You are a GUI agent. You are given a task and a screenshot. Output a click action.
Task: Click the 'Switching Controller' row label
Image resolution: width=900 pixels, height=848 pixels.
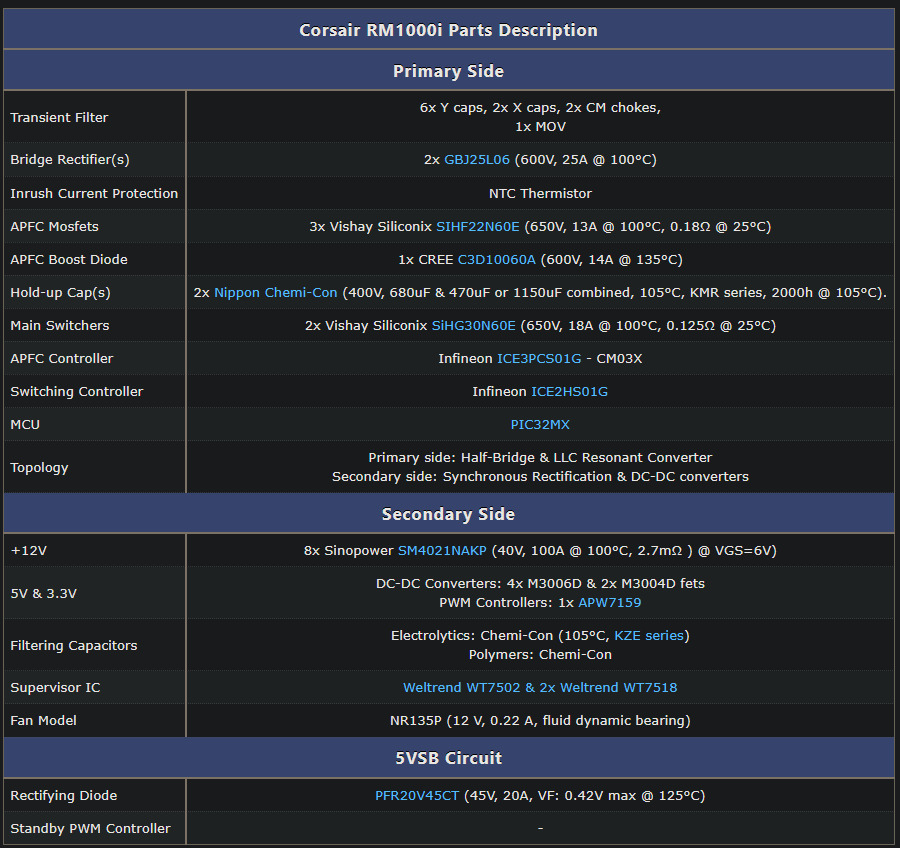pyautogui.click(x=77, y=392)
